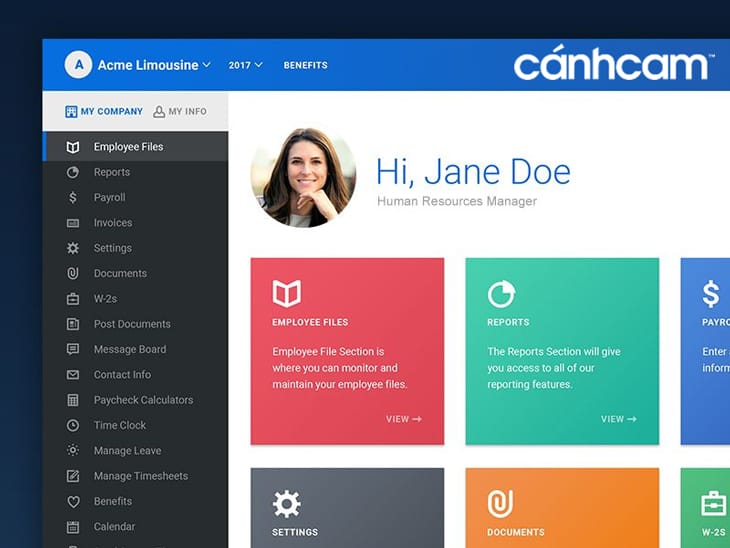Switch to the My Company tab
The width and height of the screenshot is (730, 548).
point(104,112)
